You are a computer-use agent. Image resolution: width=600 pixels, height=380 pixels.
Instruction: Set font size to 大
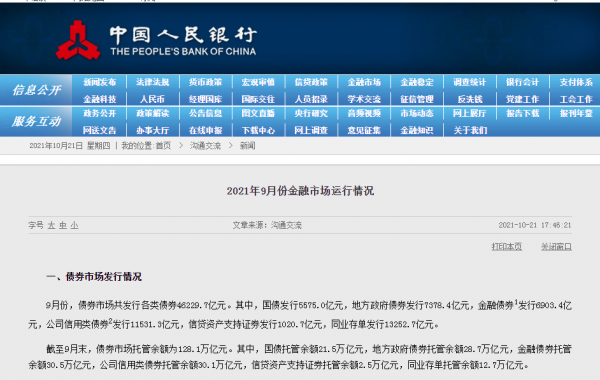coord(51,225)
